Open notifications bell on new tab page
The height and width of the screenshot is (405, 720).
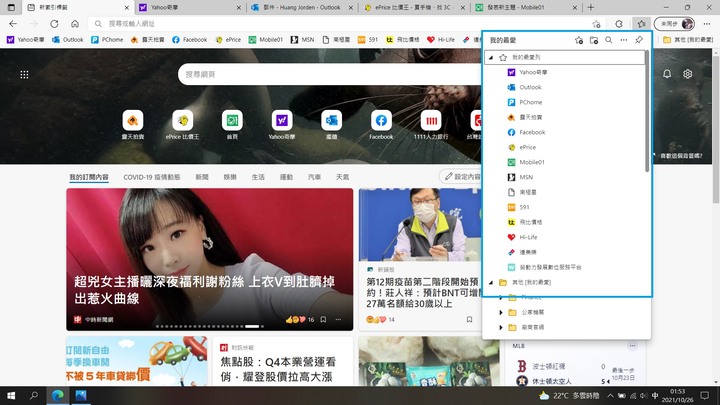(667, 74)
